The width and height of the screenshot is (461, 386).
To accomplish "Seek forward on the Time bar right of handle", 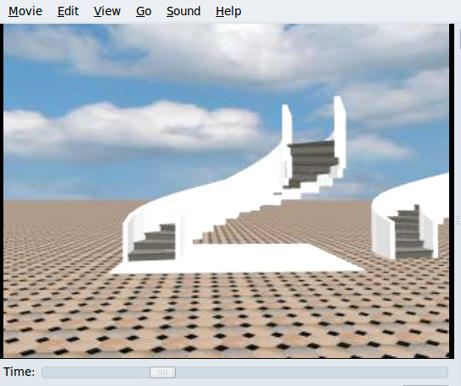I will [x=312, y=372].
